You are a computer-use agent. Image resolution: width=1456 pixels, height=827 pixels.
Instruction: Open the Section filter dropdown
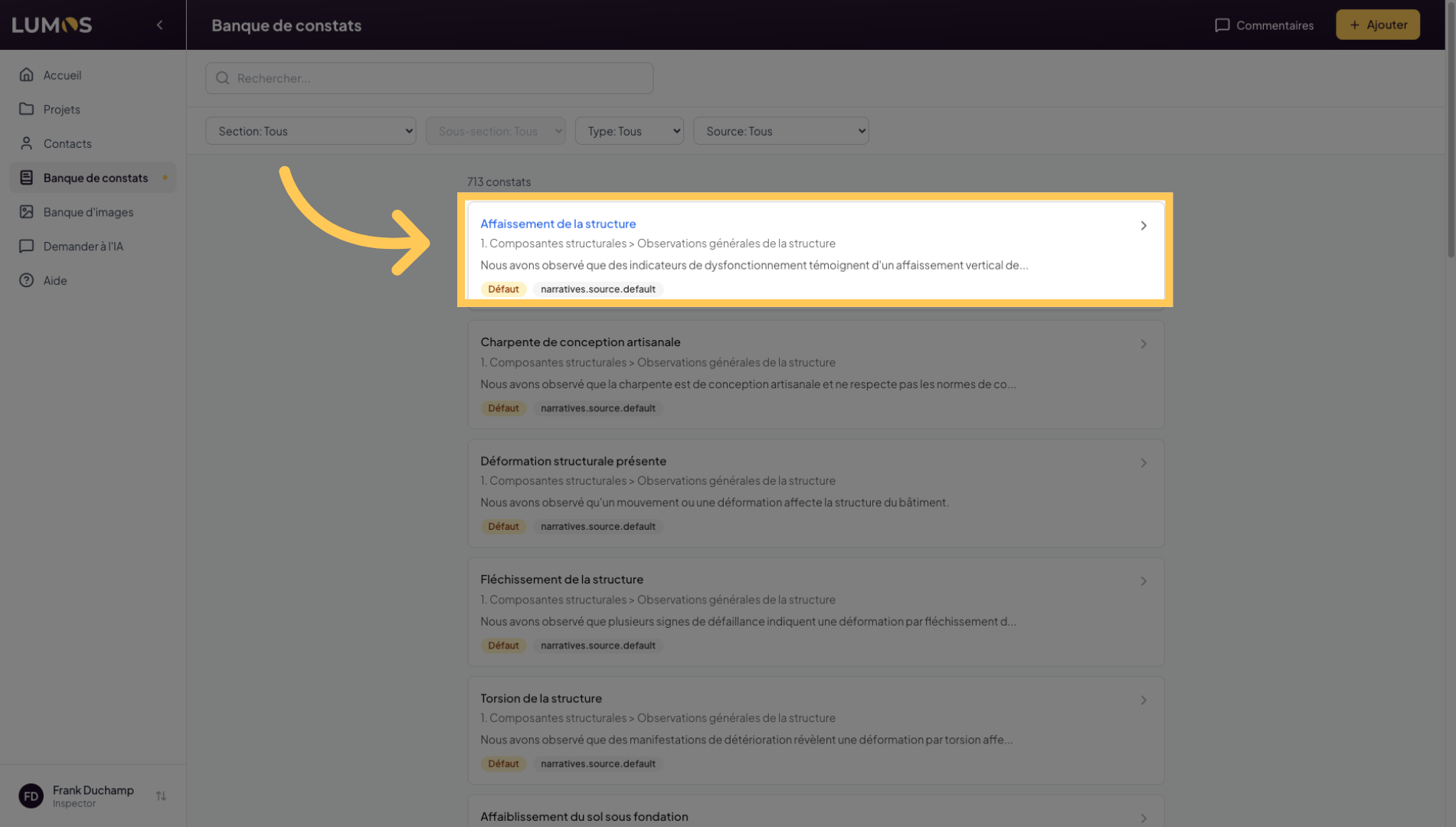pyautogui.click(x=310, y=131)
